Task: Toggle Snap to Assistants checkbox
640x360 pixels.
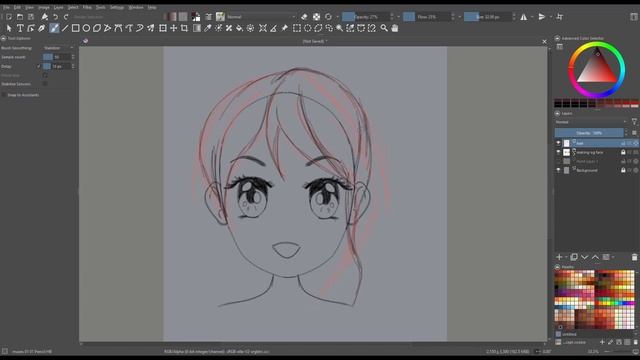Action: tap(4, 95)
